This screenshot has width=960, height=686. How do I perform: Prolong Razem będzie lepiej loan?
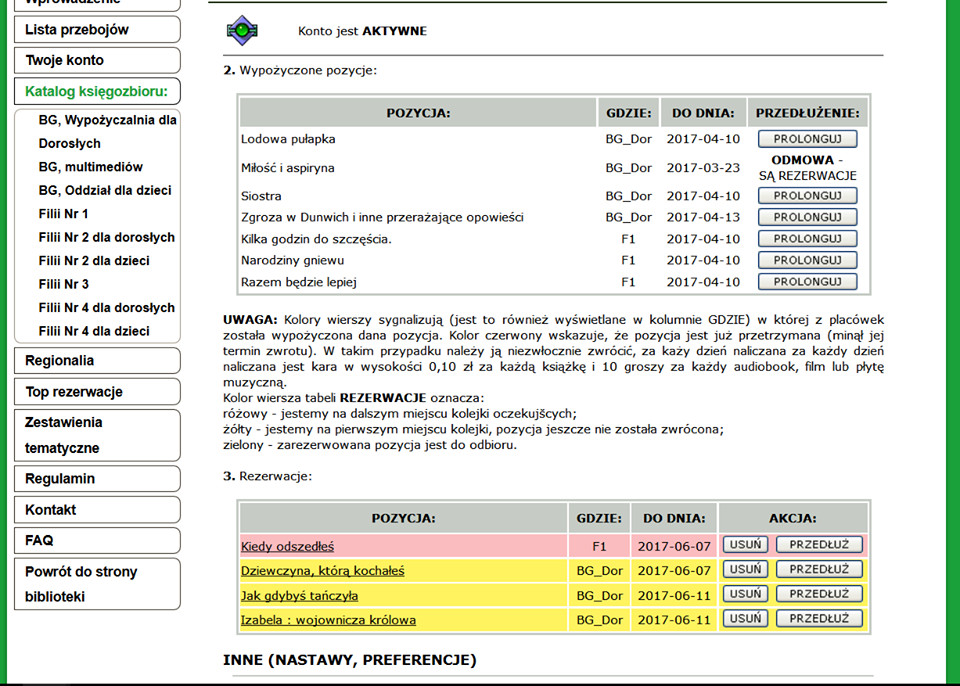click(x=807, y=282)
